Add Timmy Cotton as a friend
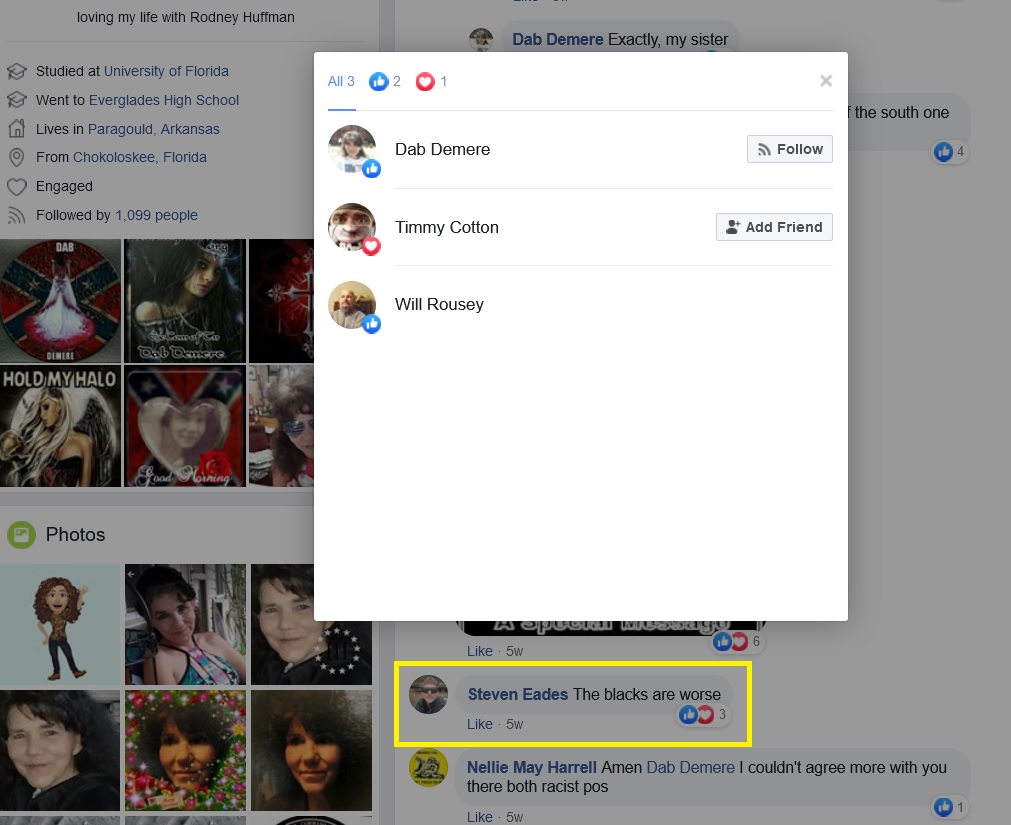The image size is (1011, 825). pyautogui.click(x=774, y=227)
